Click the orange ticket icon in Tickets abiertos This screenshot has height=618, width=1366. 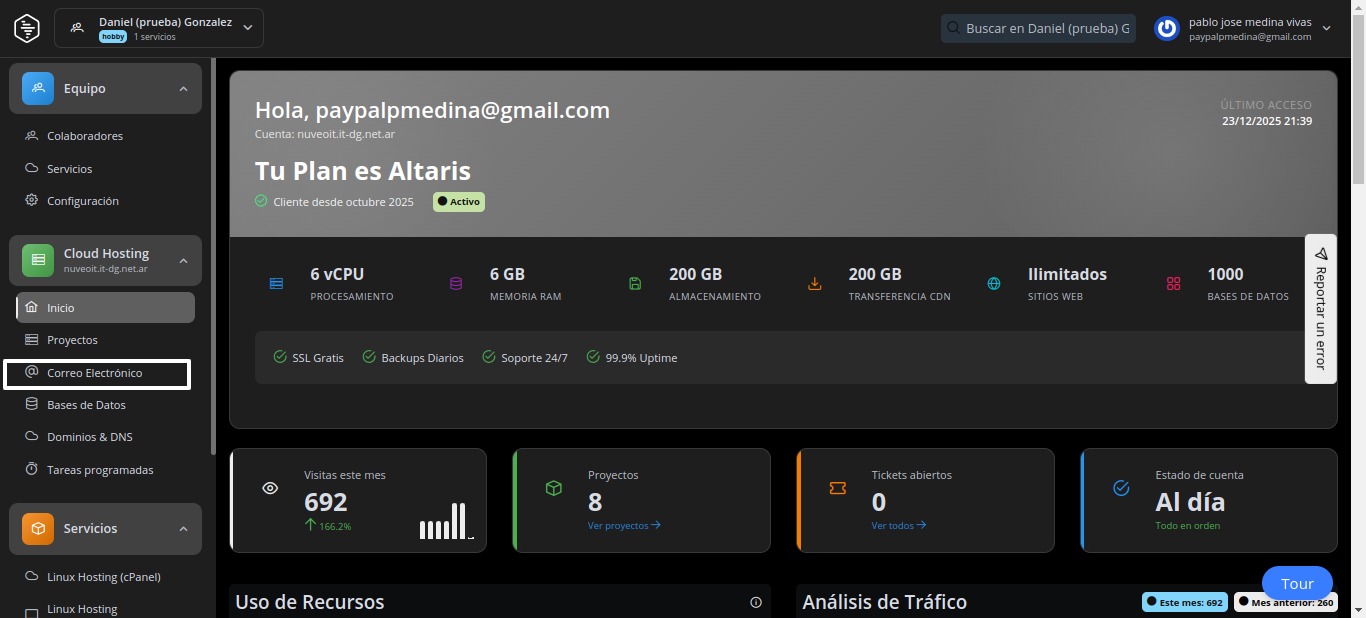click(x=837, y=488)
